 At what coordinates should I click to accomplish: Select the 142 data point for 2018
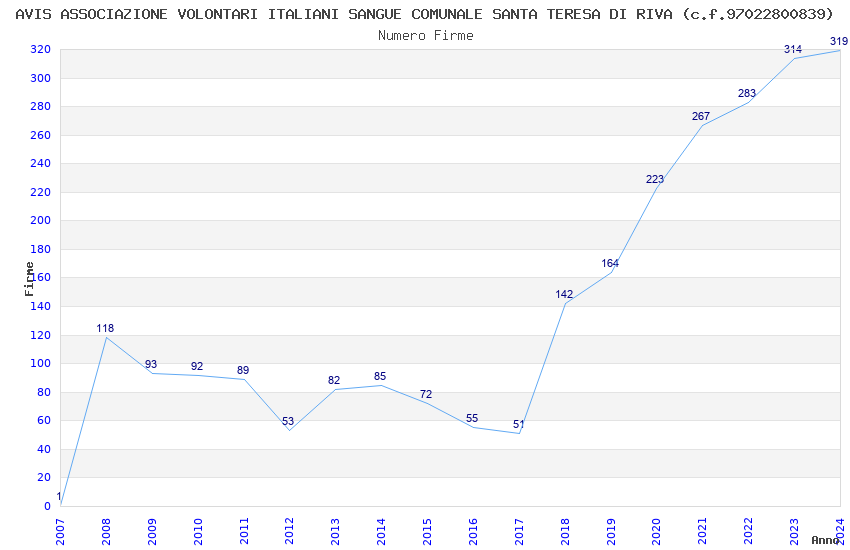[564, 294]
